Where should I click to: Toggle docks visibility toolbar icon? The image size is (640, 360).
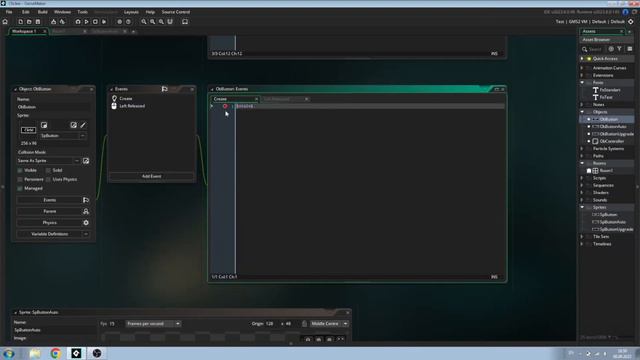click(x=185, y=22)
